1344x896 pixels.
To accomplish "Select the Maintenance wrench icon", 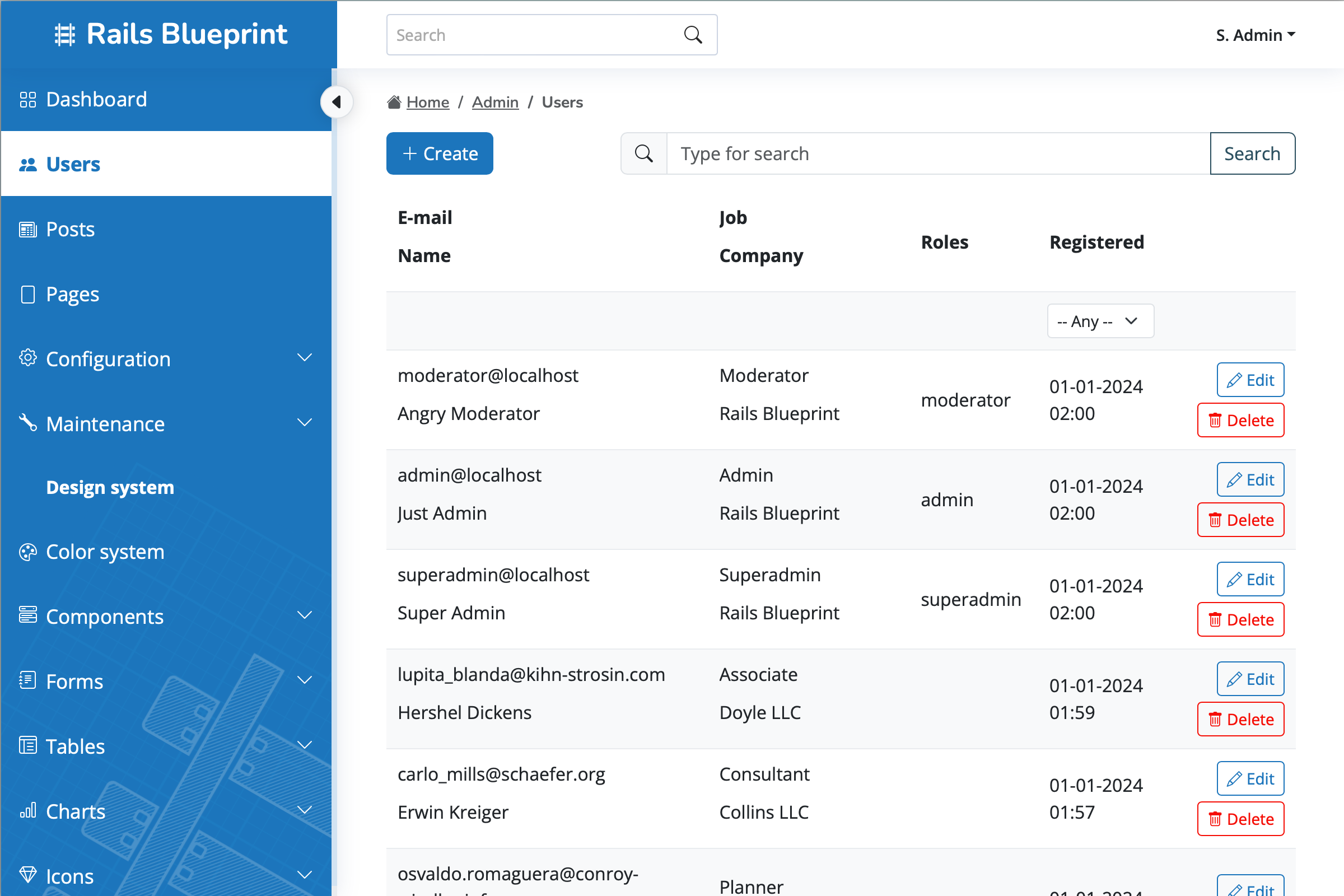I will [x=27, y=423].
